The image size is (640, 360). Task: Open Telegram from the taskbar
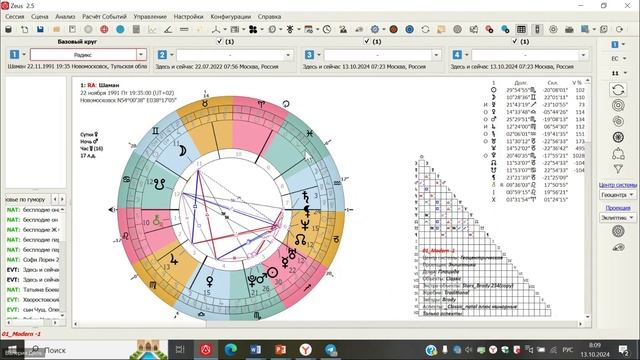[331, 350]
